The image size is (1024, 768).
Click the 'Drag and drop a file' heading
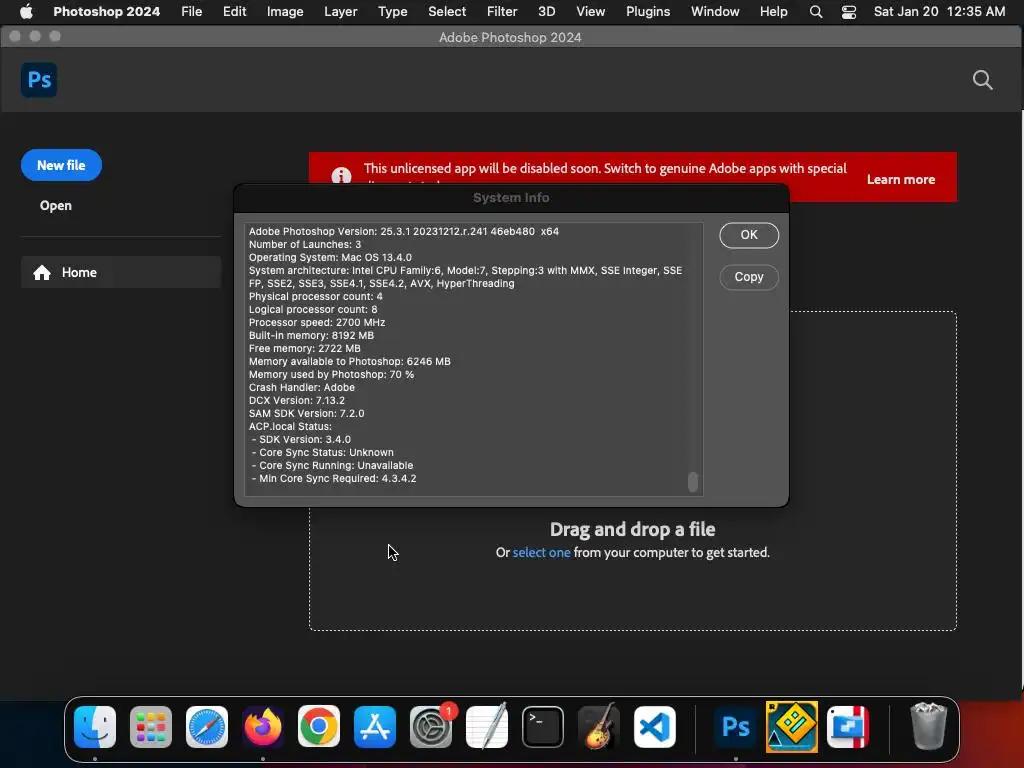(x=632, y=529)
